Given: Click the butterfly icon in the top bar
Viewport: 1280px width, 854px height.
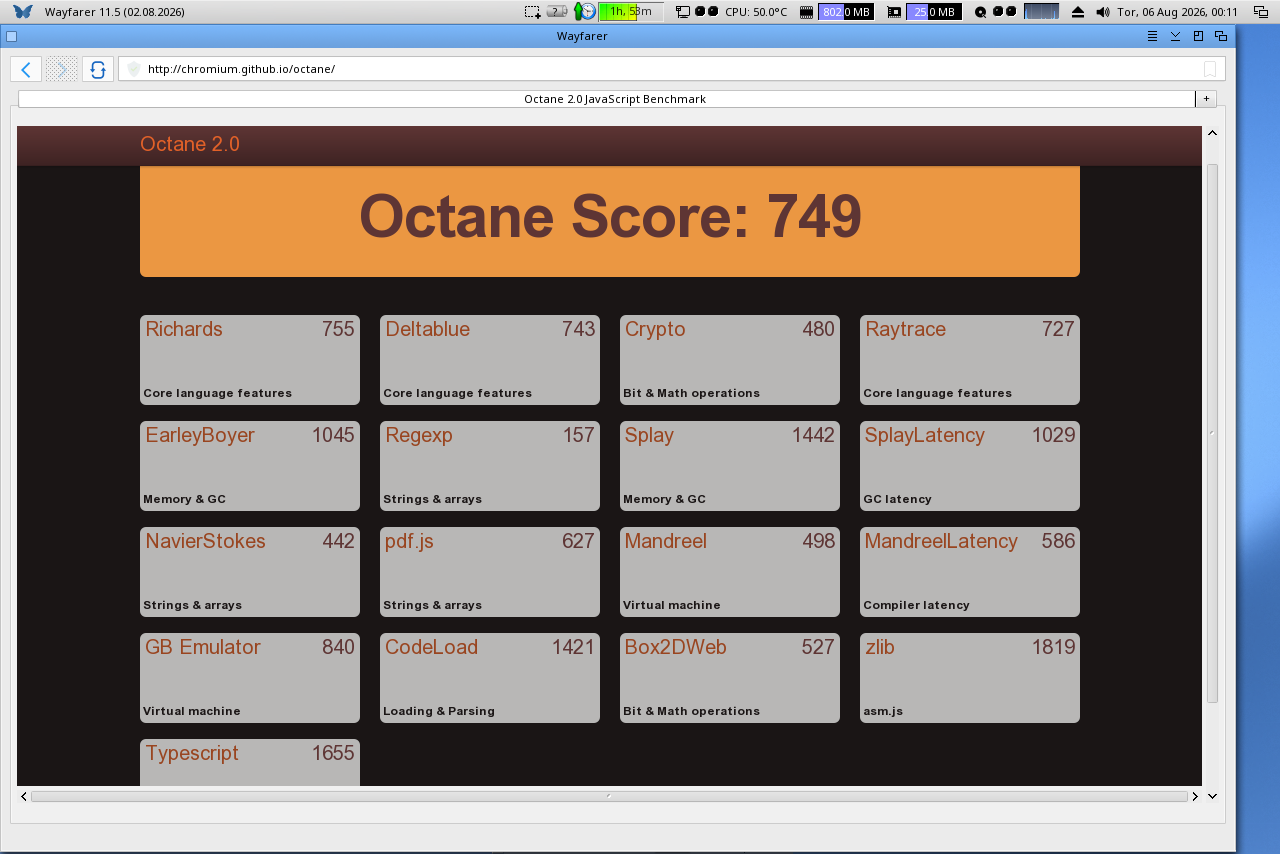Looking at the screenshot, I should point(22,12).
